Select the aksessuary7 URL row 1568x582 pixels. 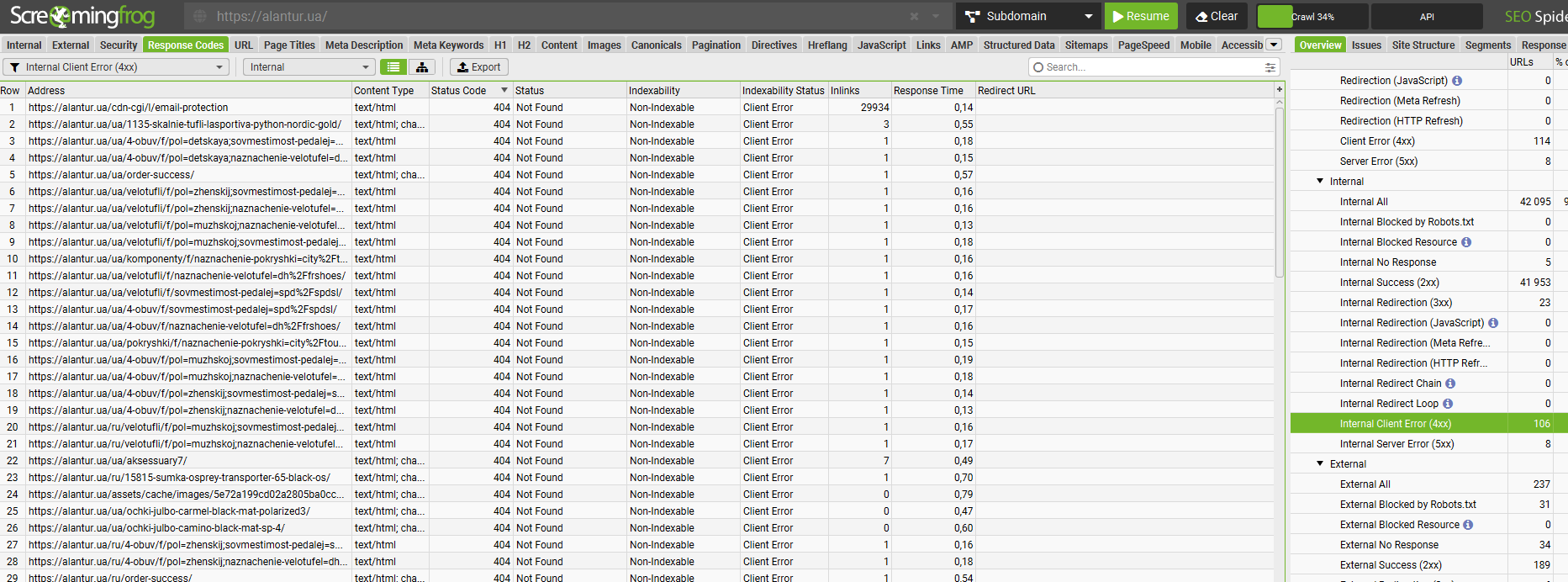[637, 461]
